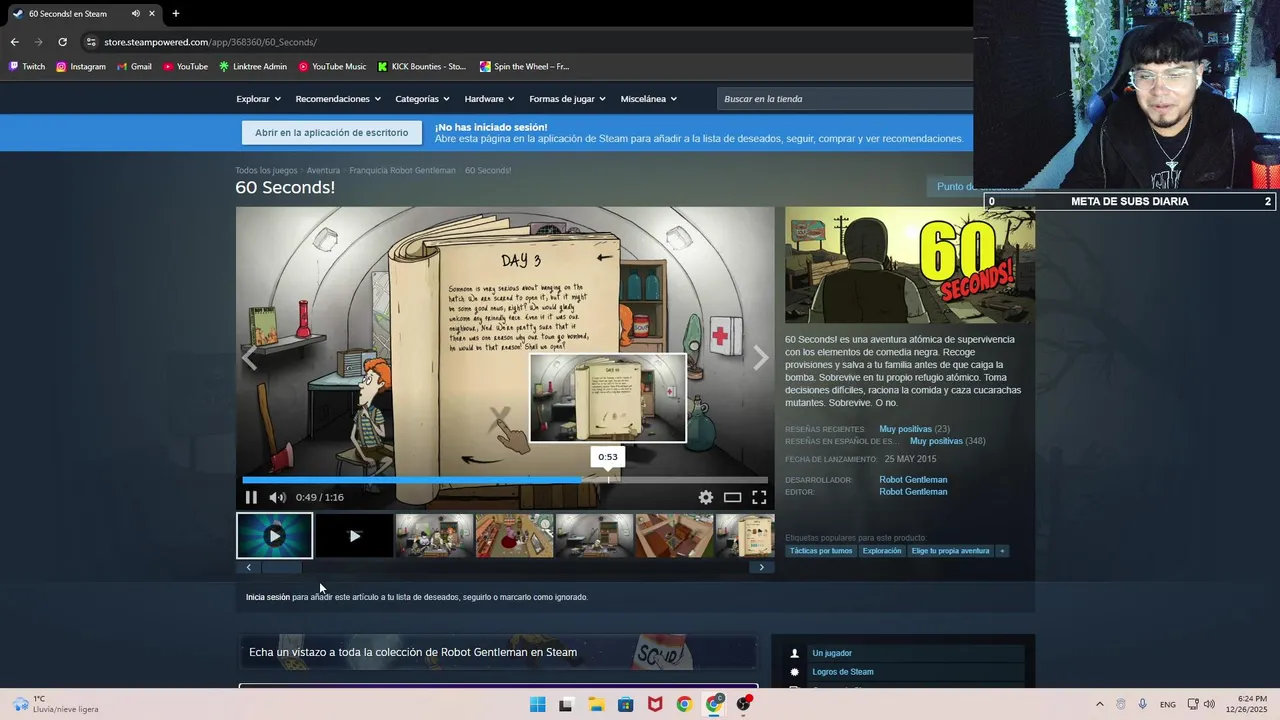Screen dimensions: 1280x720
Task: Open the KICK Bounties bookmark
Action: [421, 67]
